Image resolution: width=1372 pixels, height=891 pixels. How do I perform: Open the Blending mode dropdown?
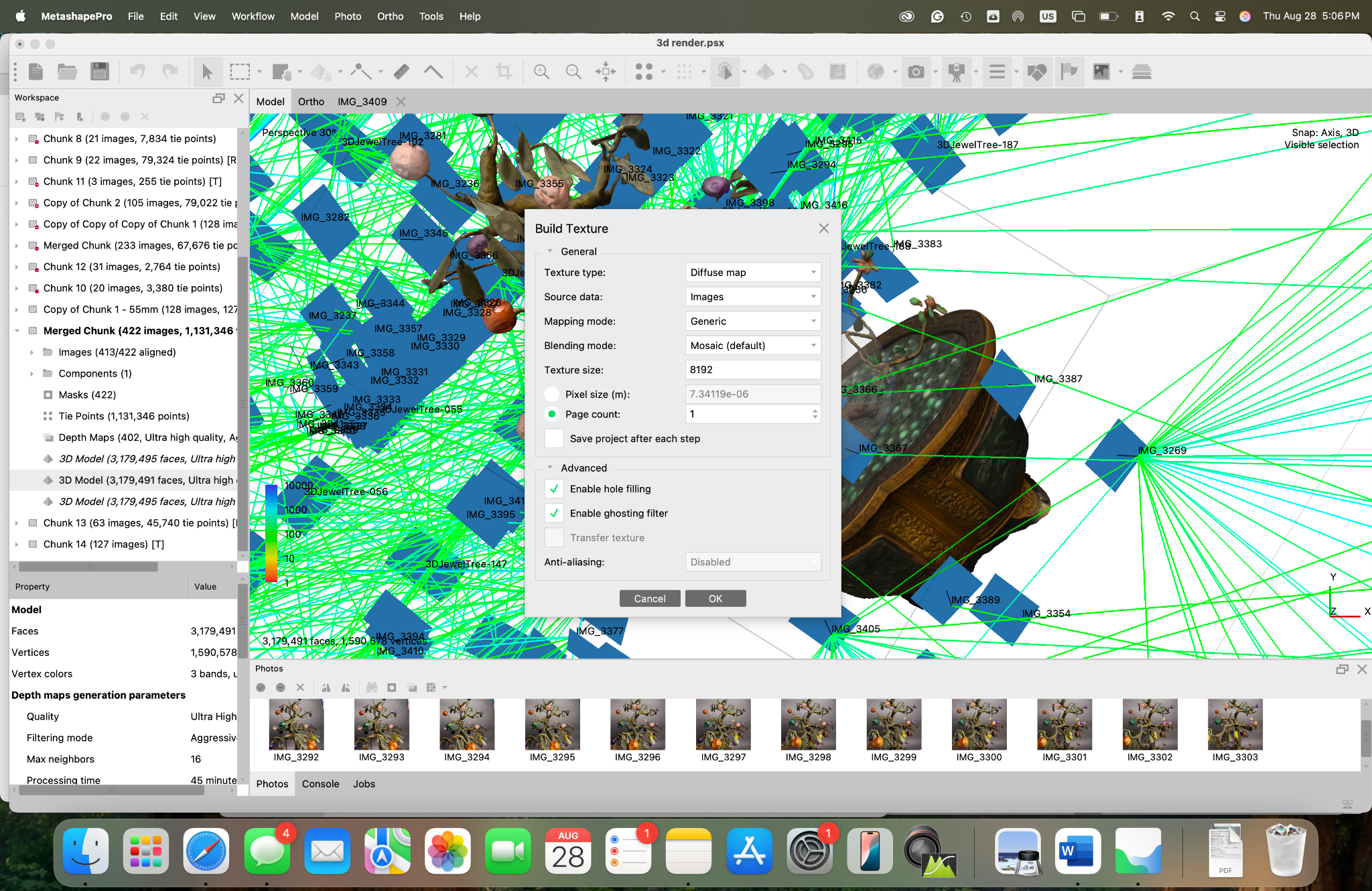[753, 346]
